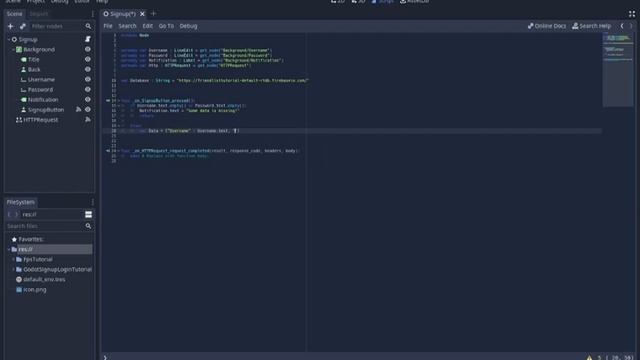Screen dimensions: 640x360
Task: Select the FileSystem dock tab
Action: (x=20, y=202)
